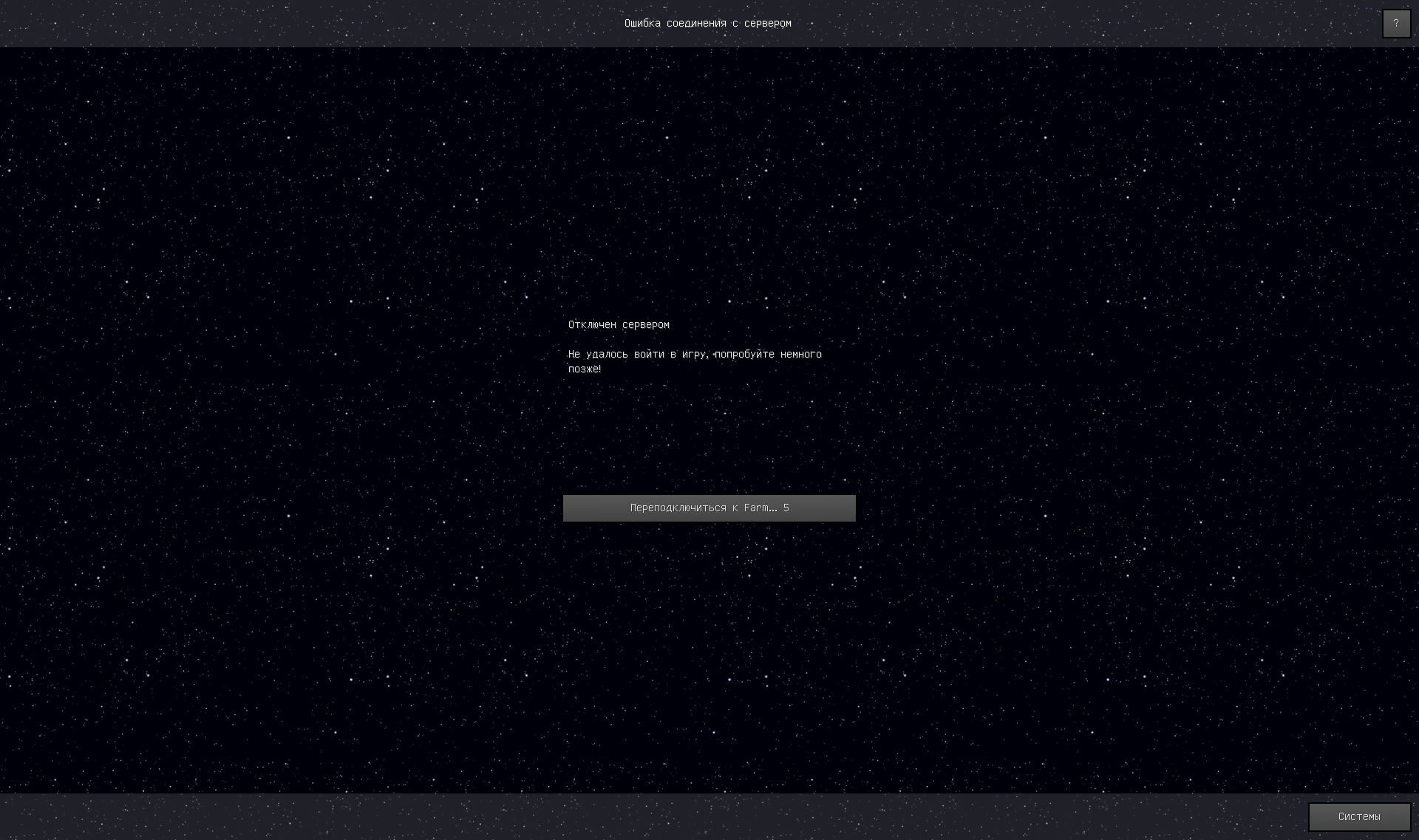Click the Не удалось войти в игру text

(695, 355)
